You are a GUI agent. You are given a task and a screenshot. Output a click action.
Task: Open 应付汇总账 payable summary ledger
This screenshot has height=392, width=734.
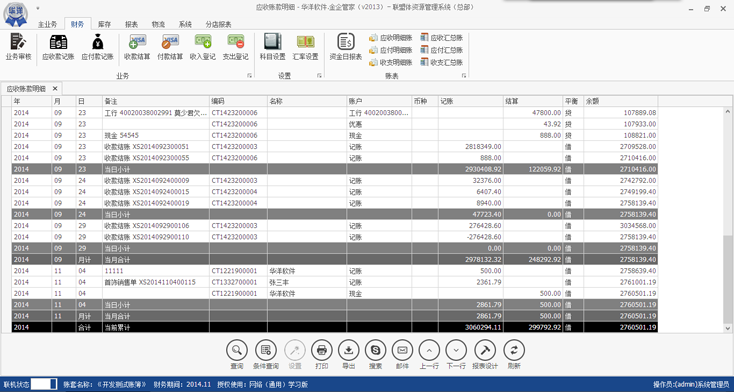coord(442,50)
